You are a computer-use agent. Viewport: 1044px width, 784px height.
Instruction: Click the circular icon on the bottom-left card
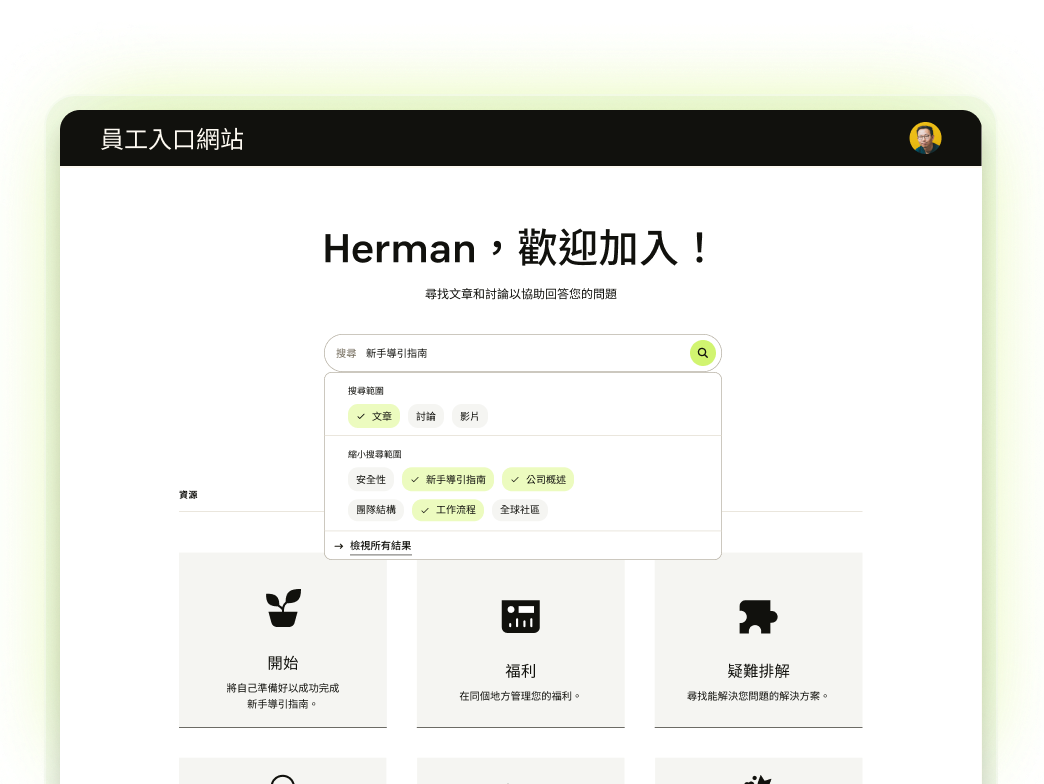click(x=282, y=779)
